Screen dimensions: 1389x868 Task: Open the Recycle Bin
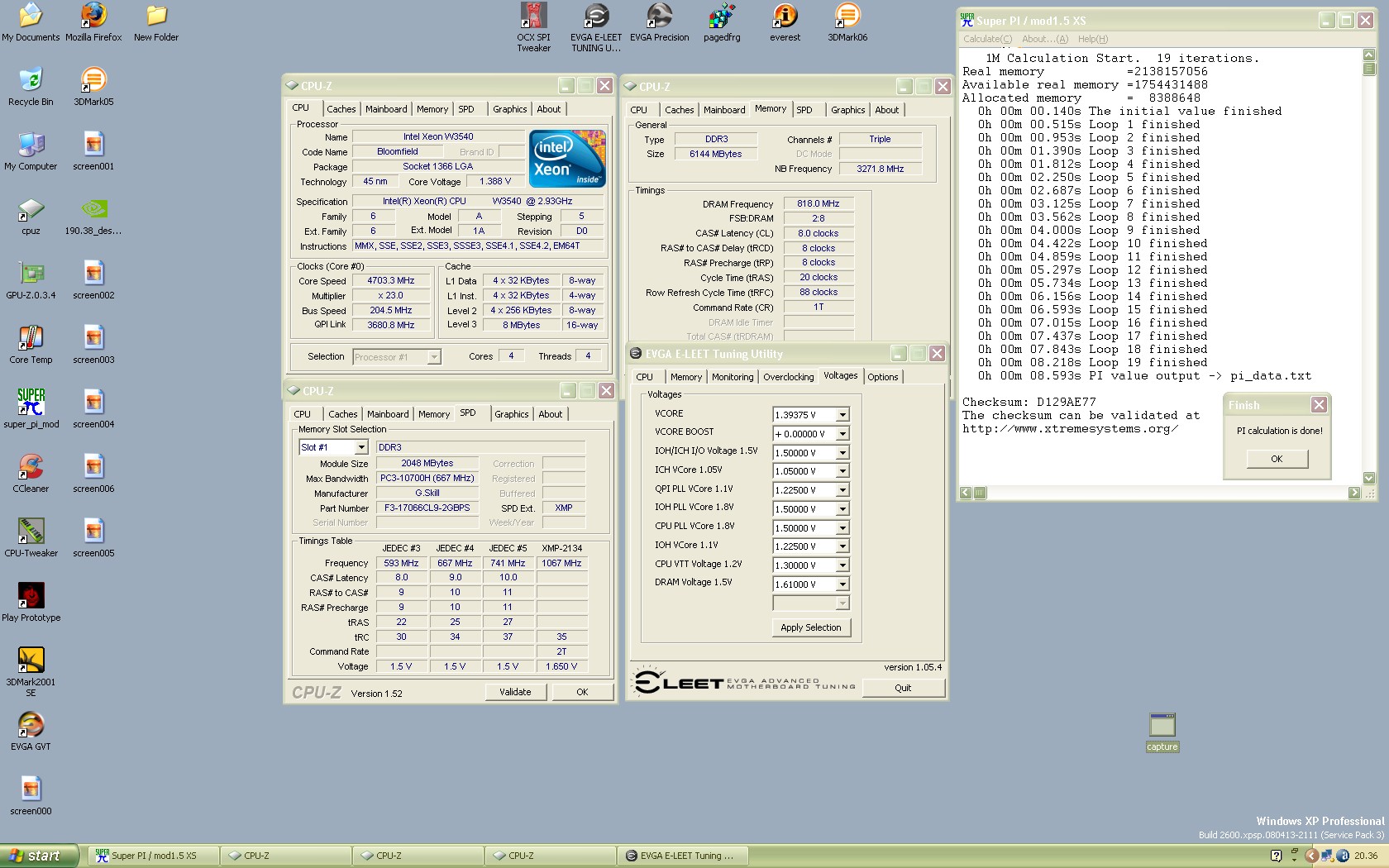31,87
